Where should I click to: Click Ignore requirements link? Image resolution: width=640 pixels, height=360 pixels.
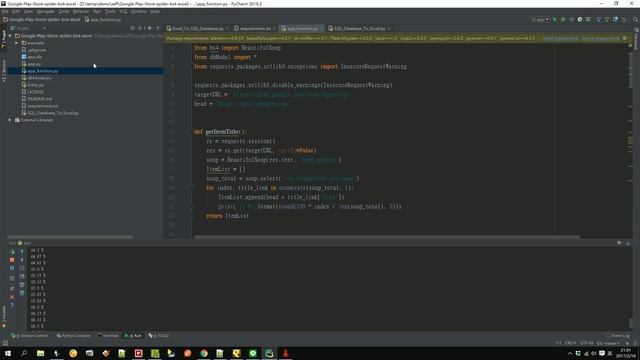[601, 38]
